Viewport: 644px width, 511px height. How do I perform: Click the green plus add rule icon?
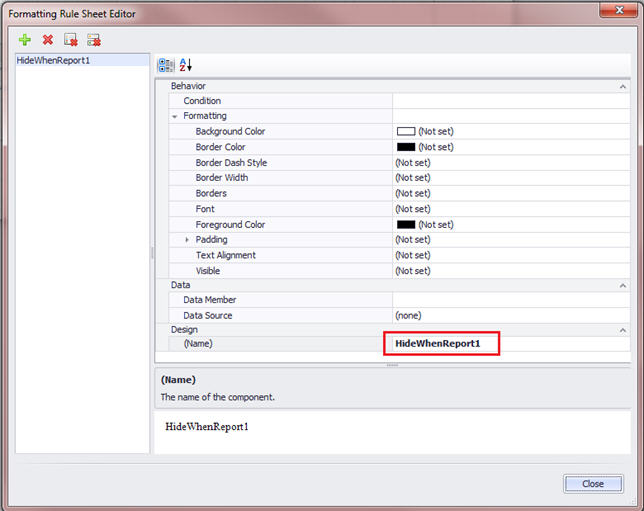point(25,39)
